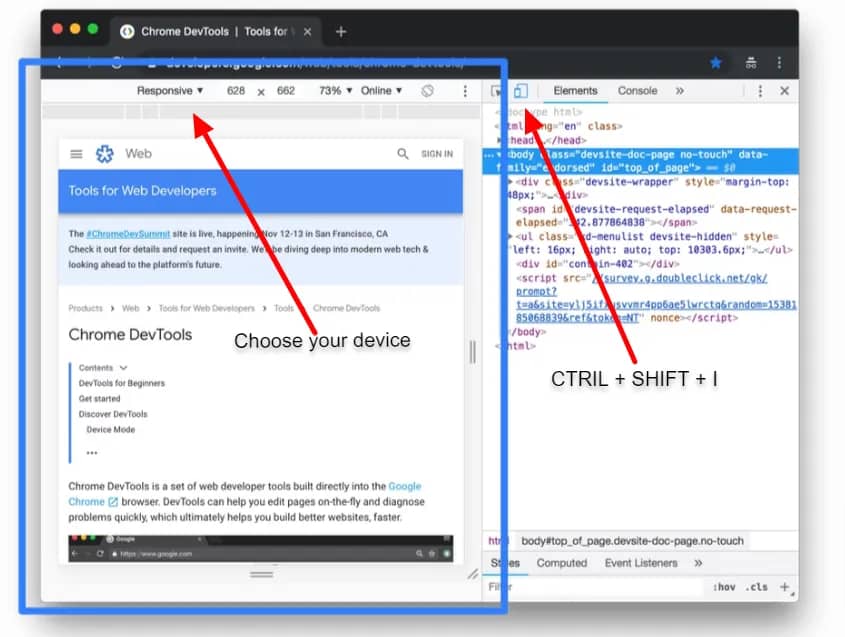Add new style rule with plus icon
The image size is (845, 637).
point(785,587)
